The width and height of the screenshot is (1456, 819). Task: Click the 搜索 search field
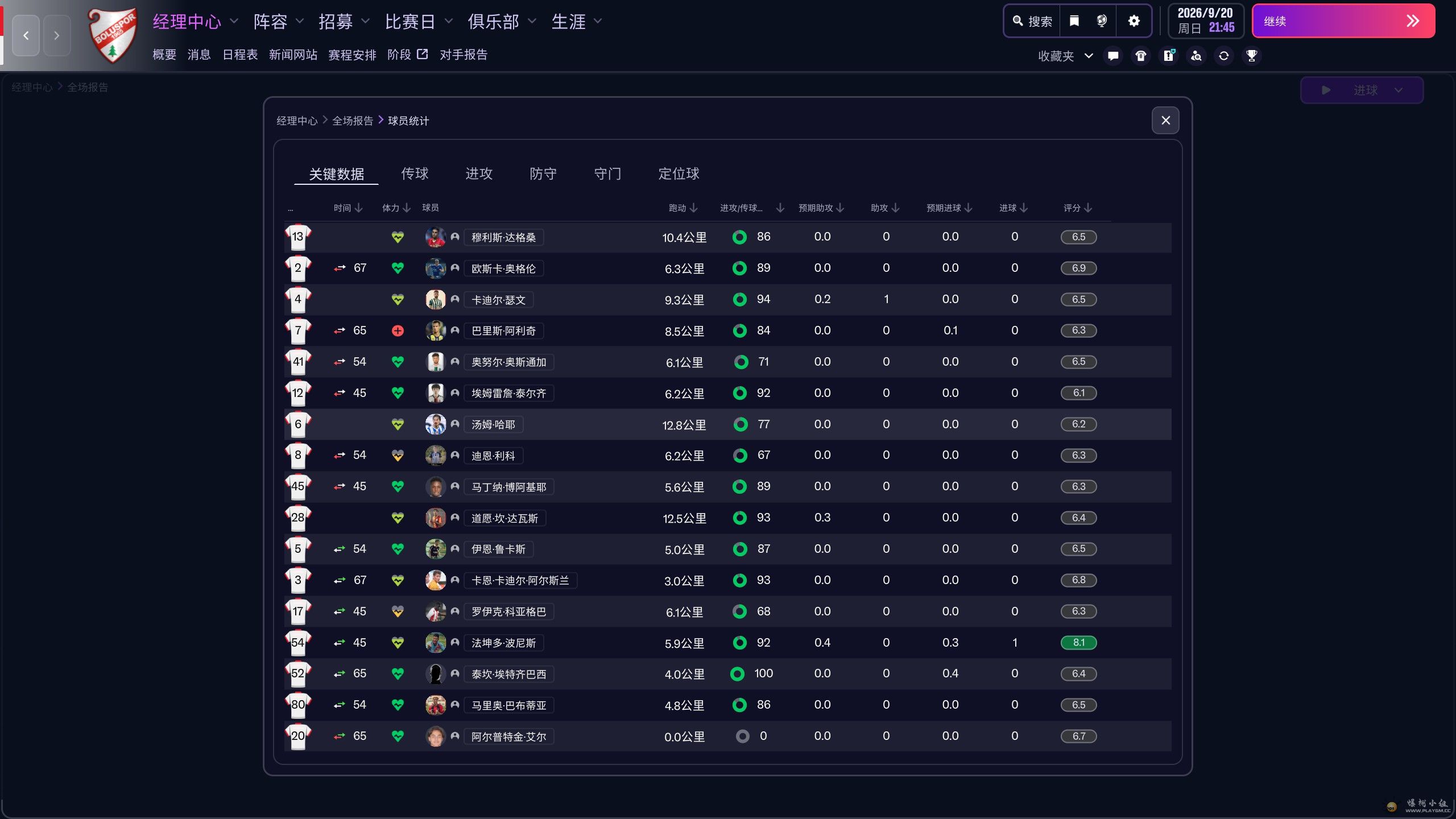[1032, 21]
